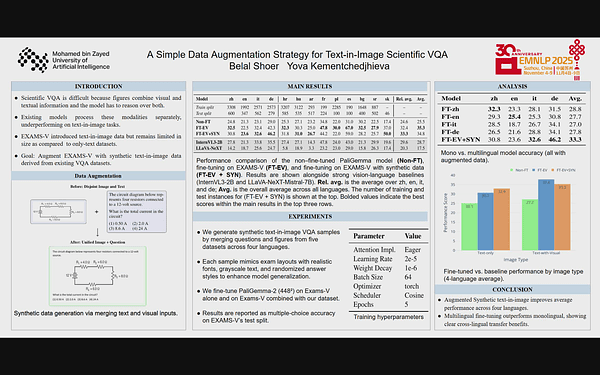Click the MAIN RESULTS section header
600x375 pixels.
310,86
